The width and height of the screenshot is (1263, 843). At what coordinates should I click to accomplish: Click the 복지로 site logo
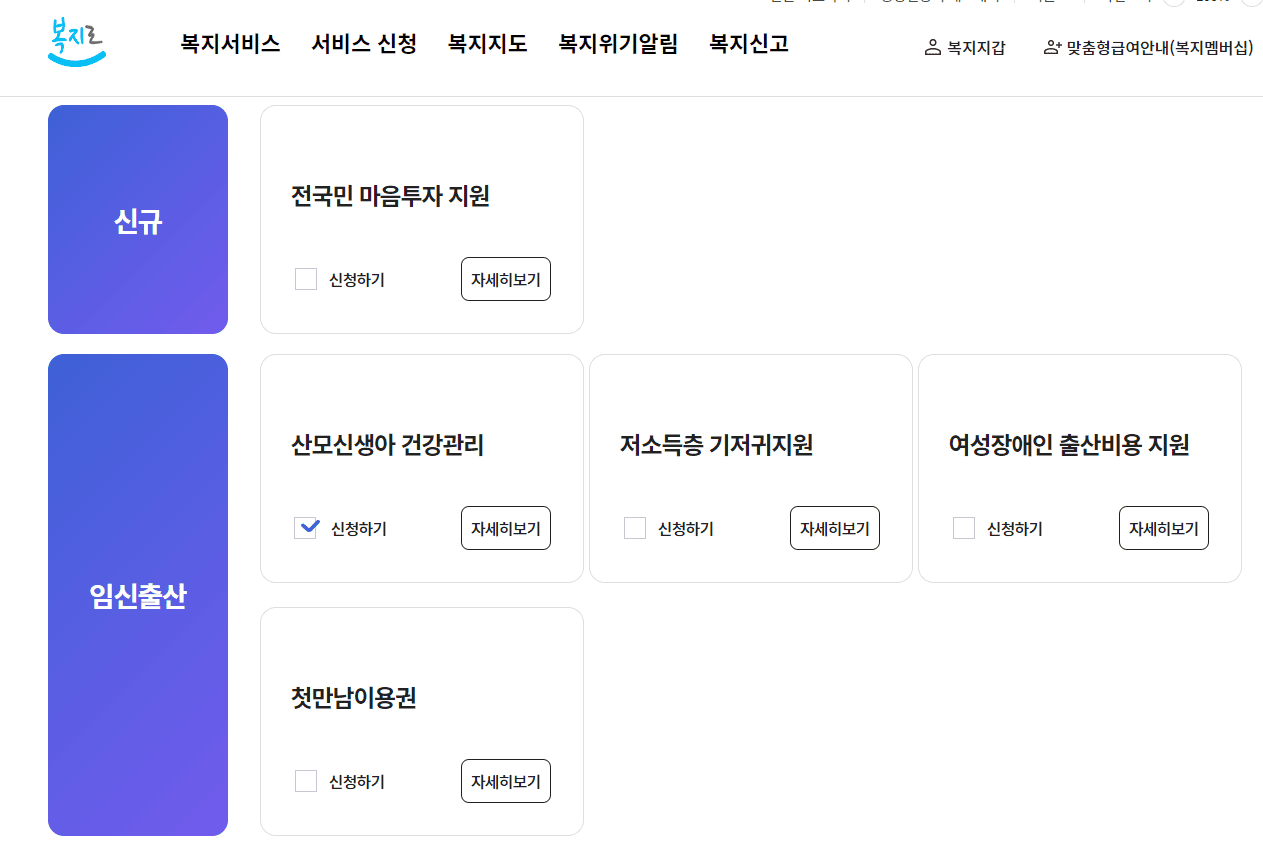(x=77, y=44)
